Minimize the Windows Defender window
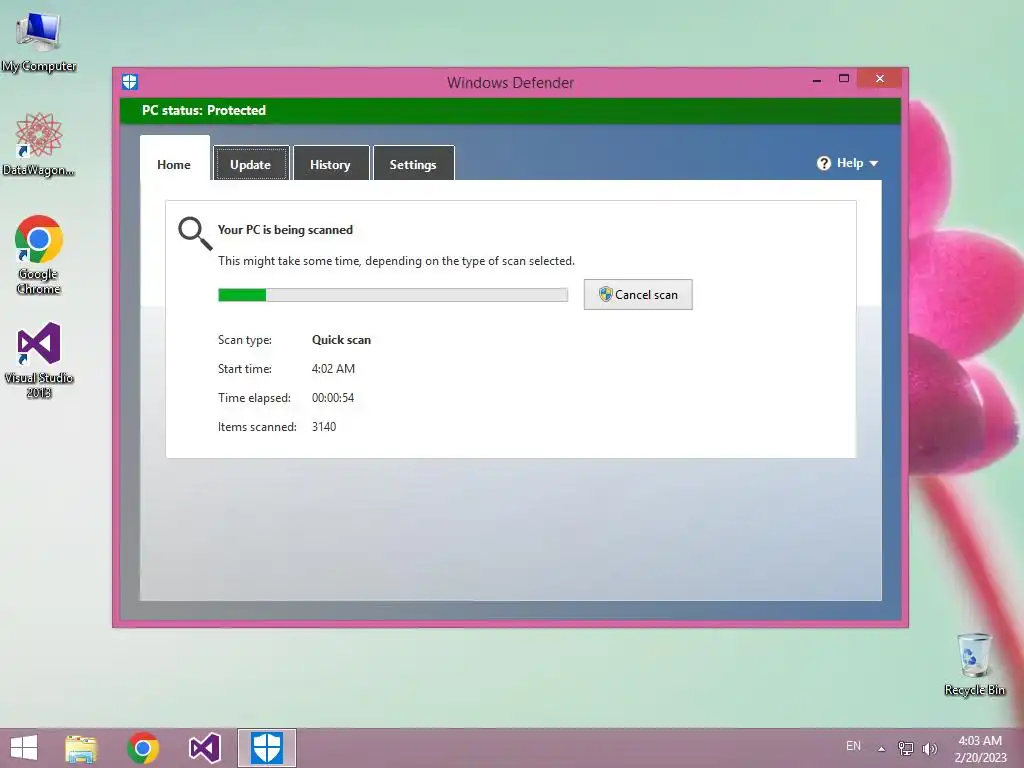The image size is (1024, 768). point(817,80)
